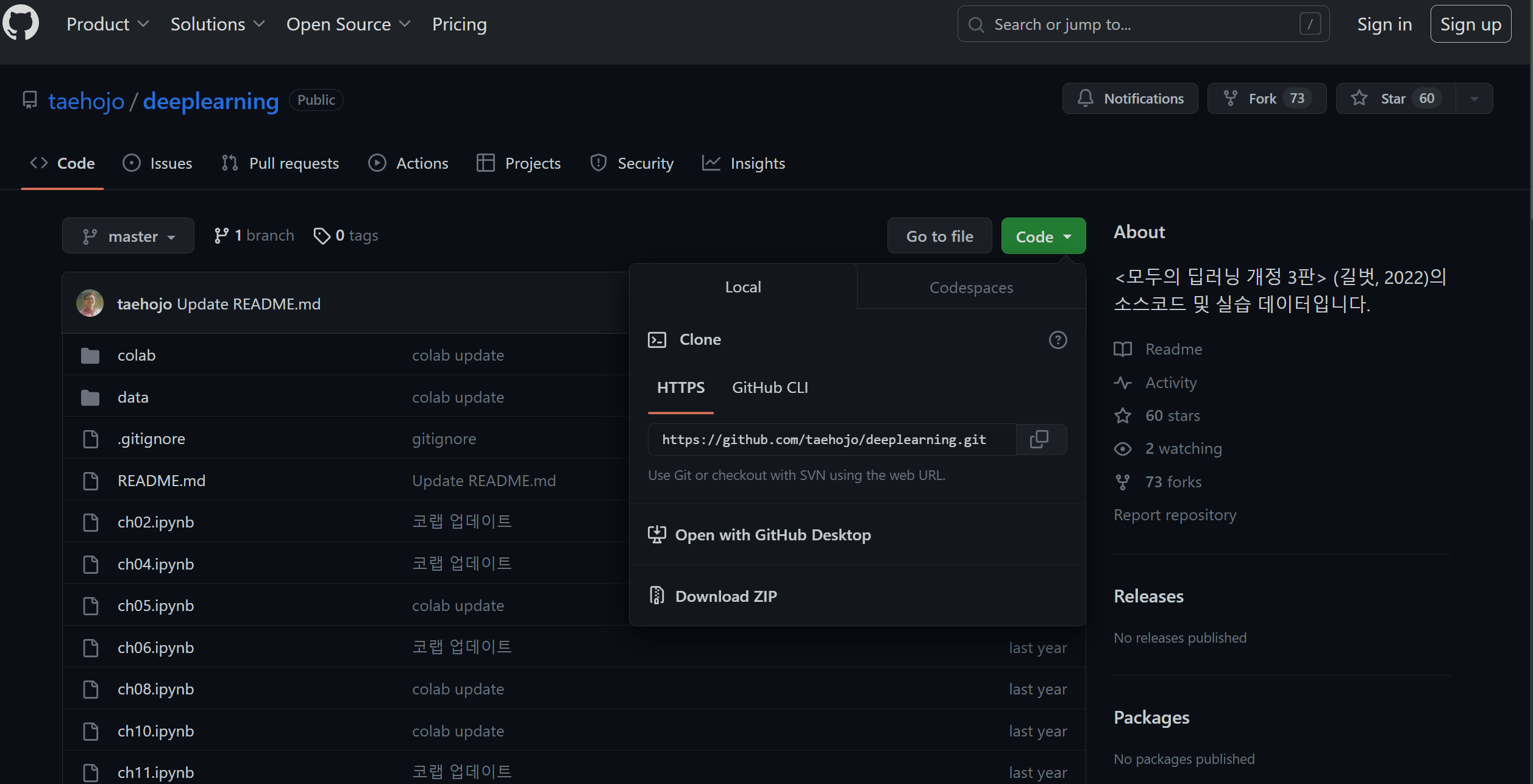Viewport: 1533px width, 784px height.
Task: Click the Report repository link
Action: [x=1175, y=515]
